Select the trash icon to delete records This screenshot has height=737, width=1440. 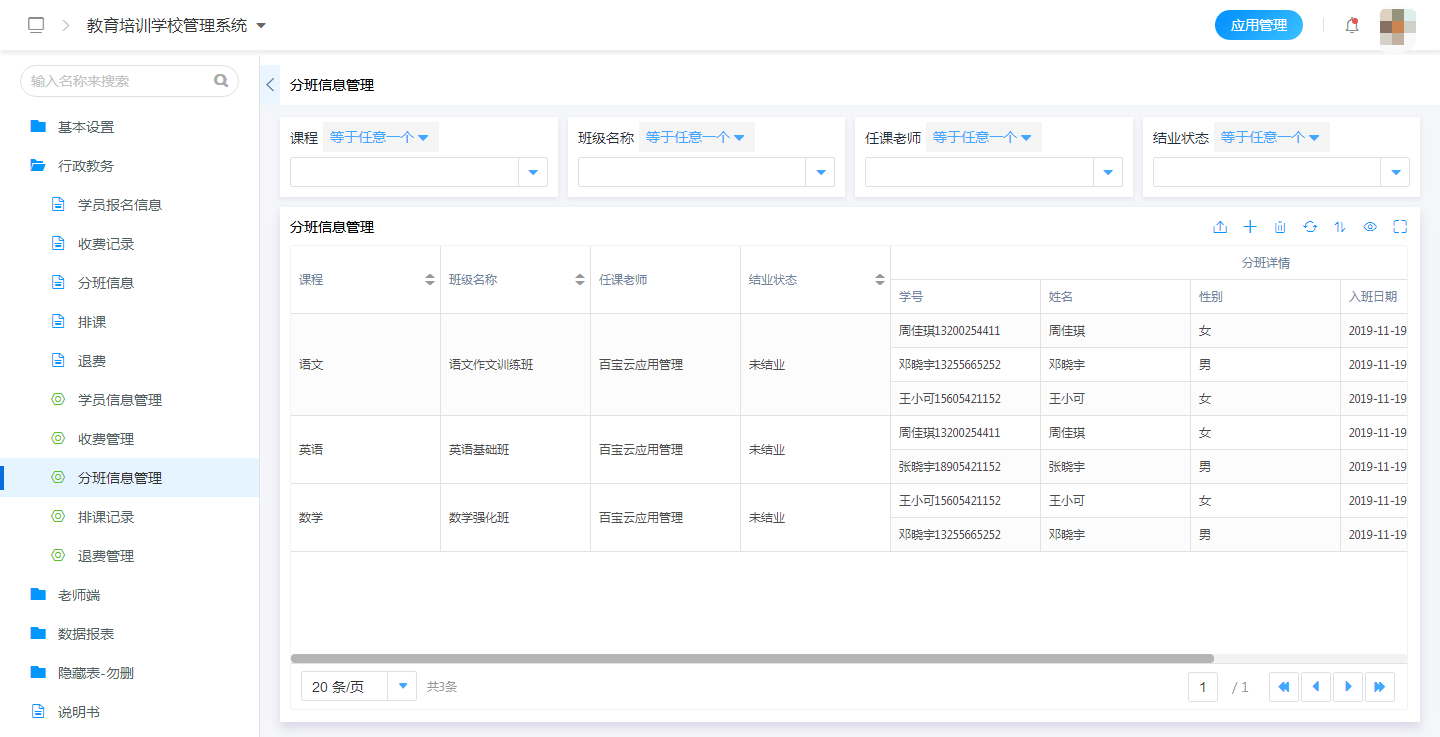point(1280,227)
